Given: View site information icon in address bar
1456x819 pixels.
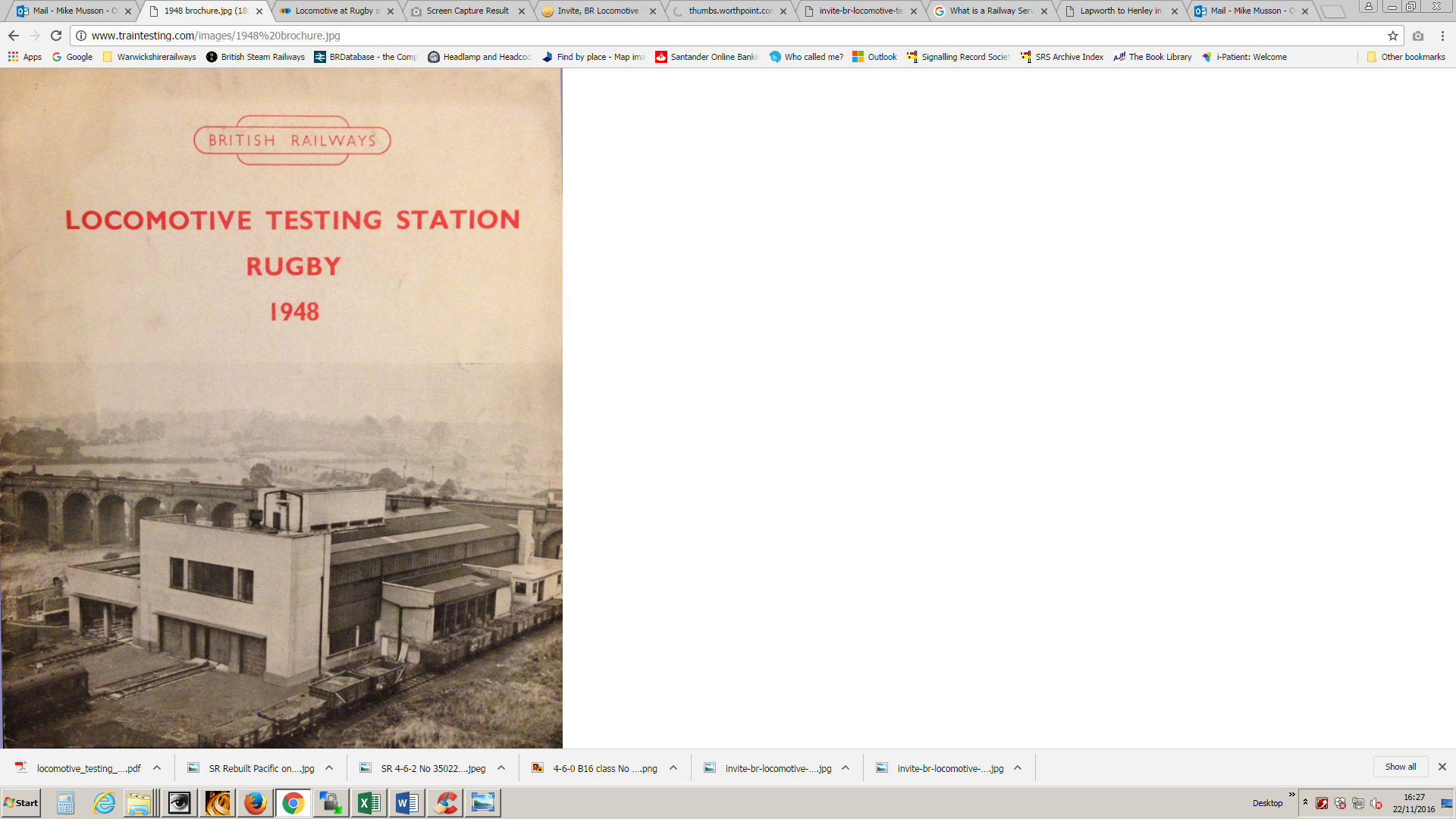Looking at the screenshot, I should click(x=81, y=36).
